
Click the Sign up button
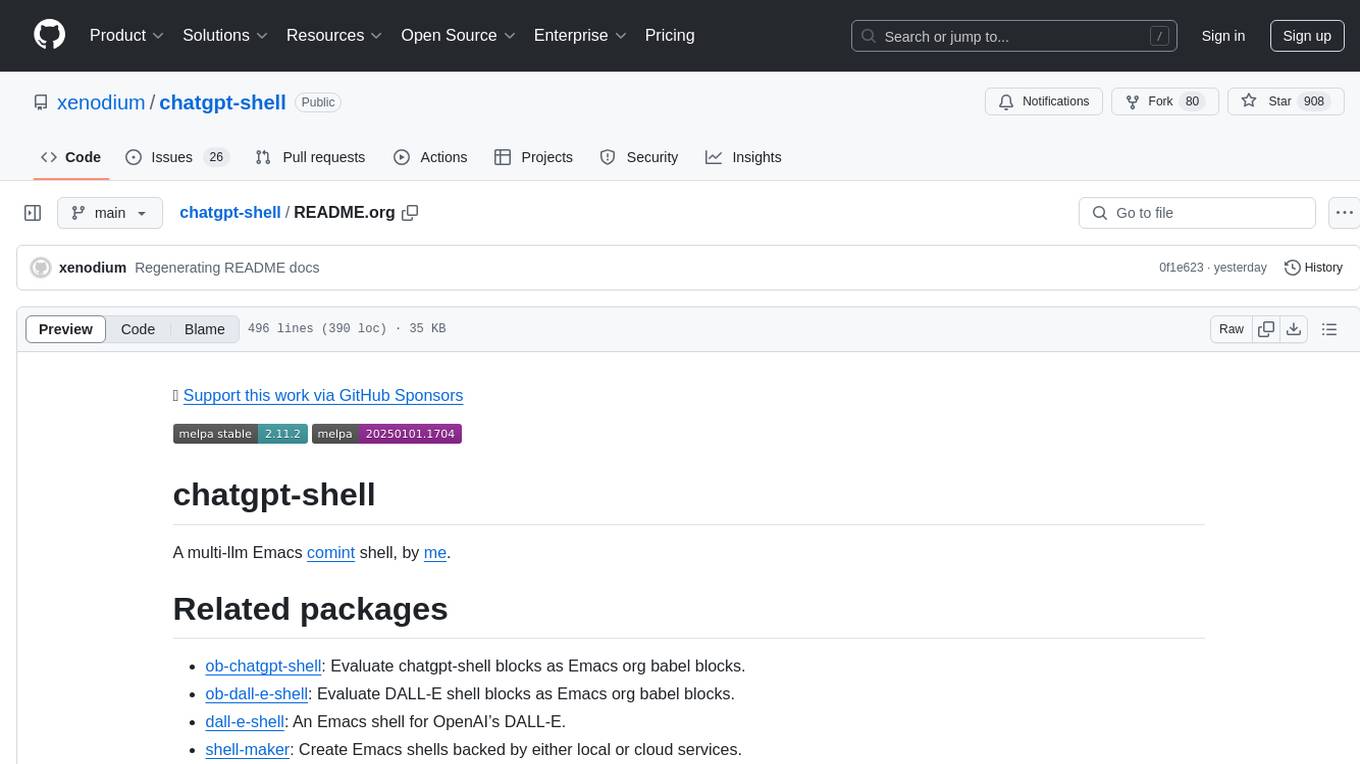coord(1307,36)
